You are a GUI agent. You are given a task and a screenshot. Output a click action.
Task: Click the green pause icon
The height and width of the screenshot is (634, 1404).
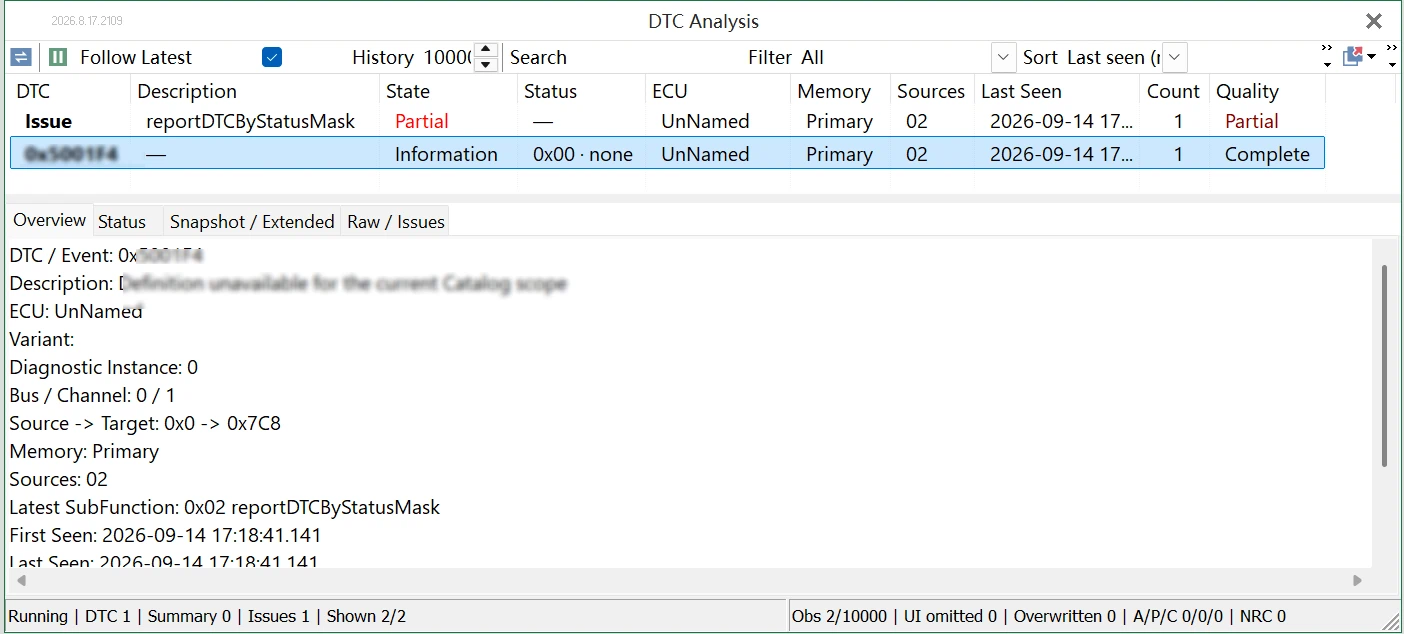tap(58, 57)
